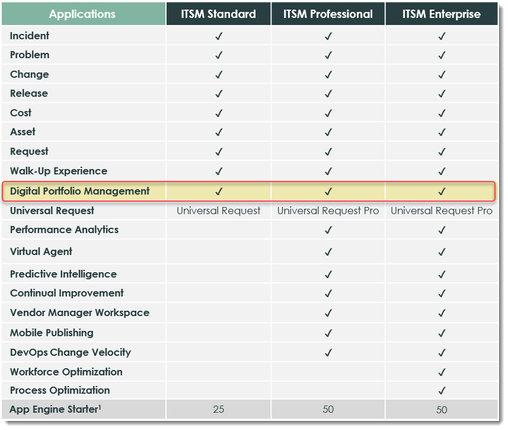Viewport: 508px width, 430px height.
Task: Click the Universal Request cell under ITSM Standard
Action: 218,211
